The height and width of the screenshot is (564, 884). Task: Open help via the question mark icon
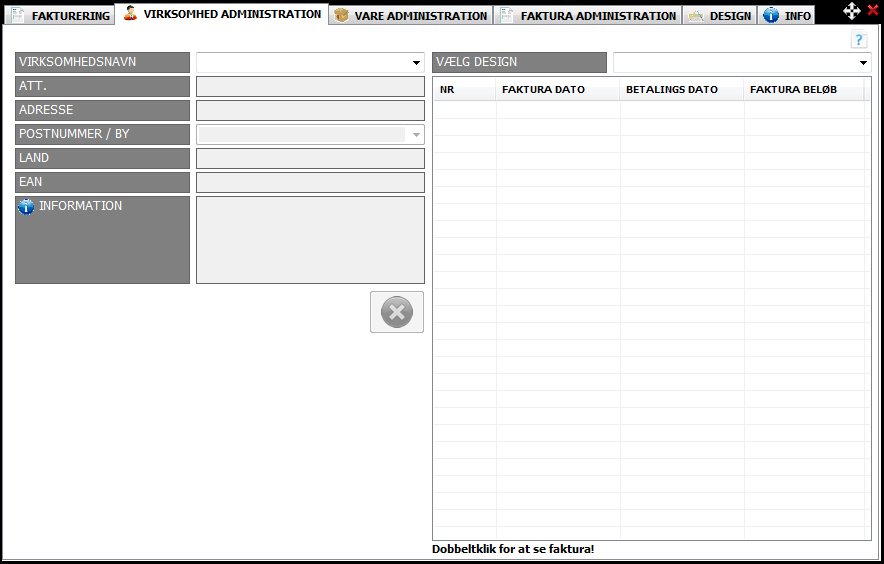click(x=859, y=39)
